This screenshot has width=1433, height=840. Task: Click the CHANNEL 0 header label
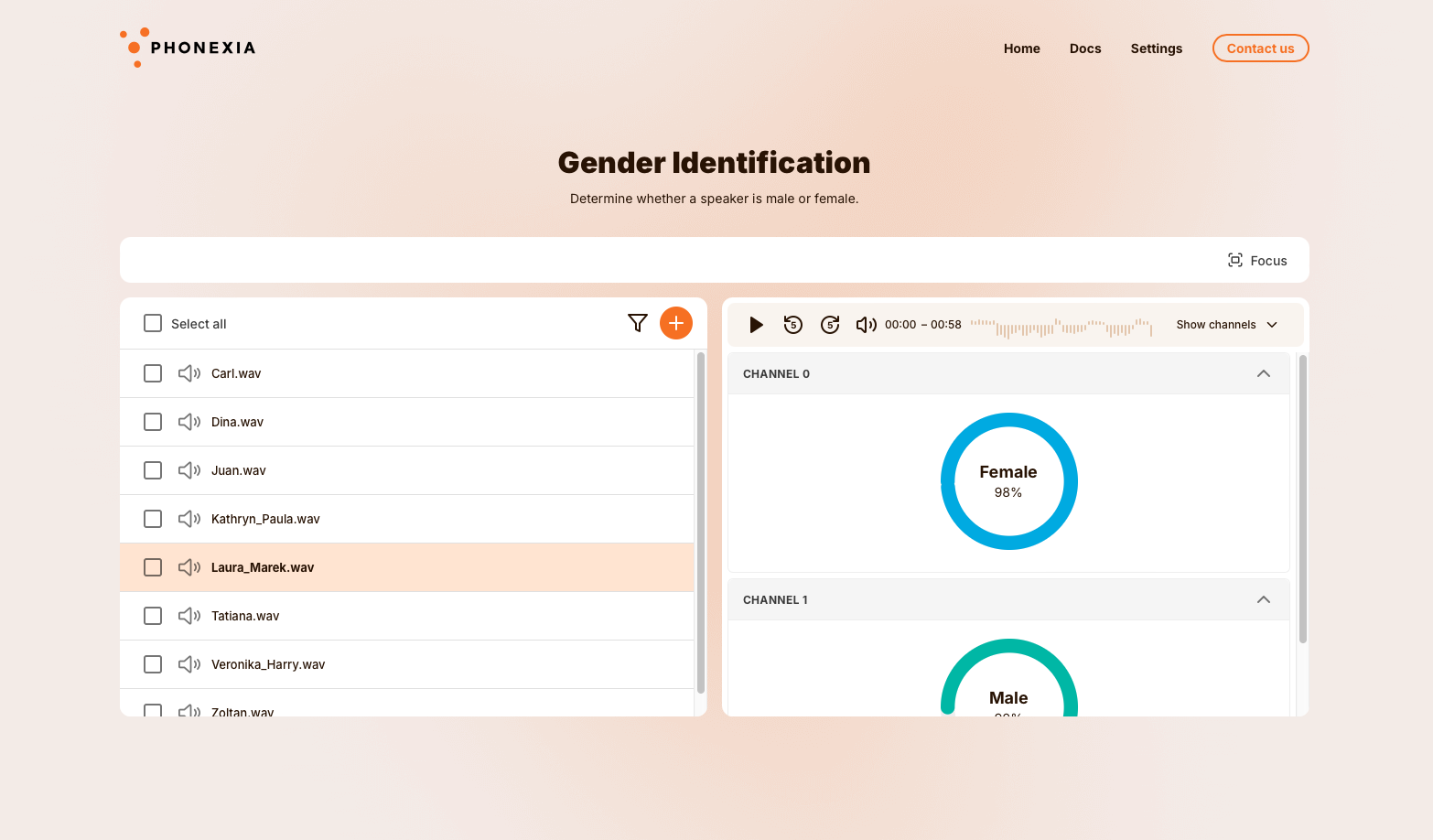(x=776, y=373)
